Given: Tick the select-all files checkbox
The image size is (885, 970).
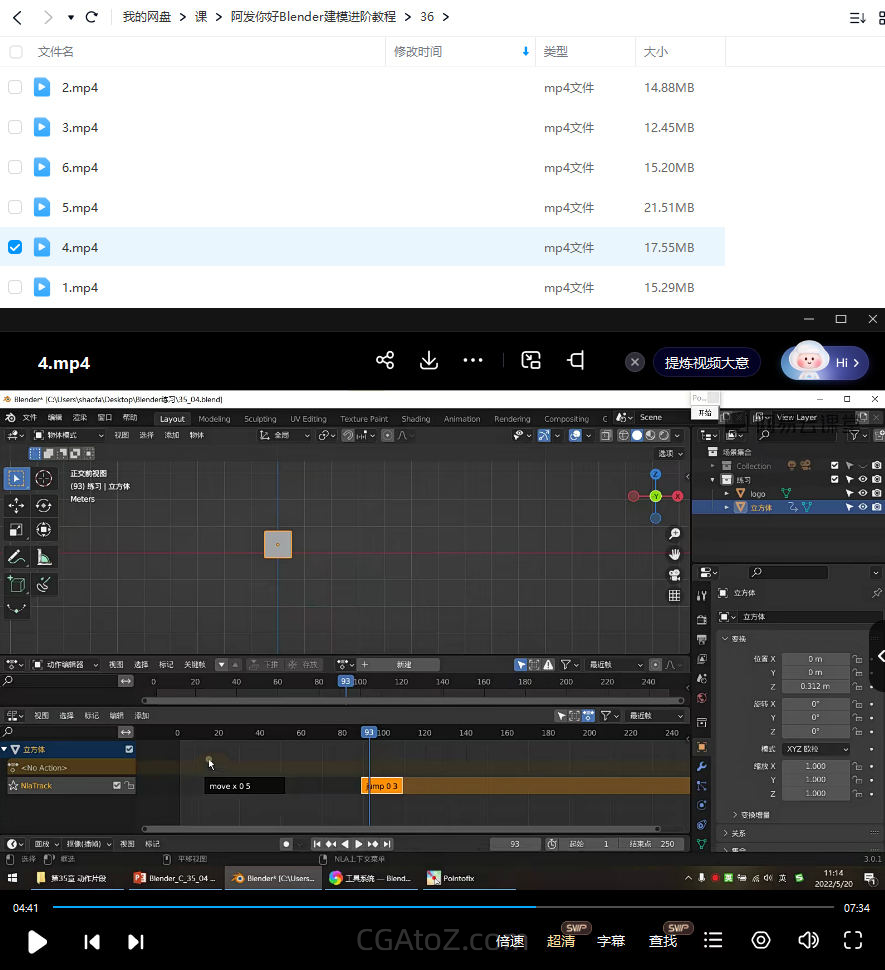Looking at the screenshot, I should click(15, 51).
